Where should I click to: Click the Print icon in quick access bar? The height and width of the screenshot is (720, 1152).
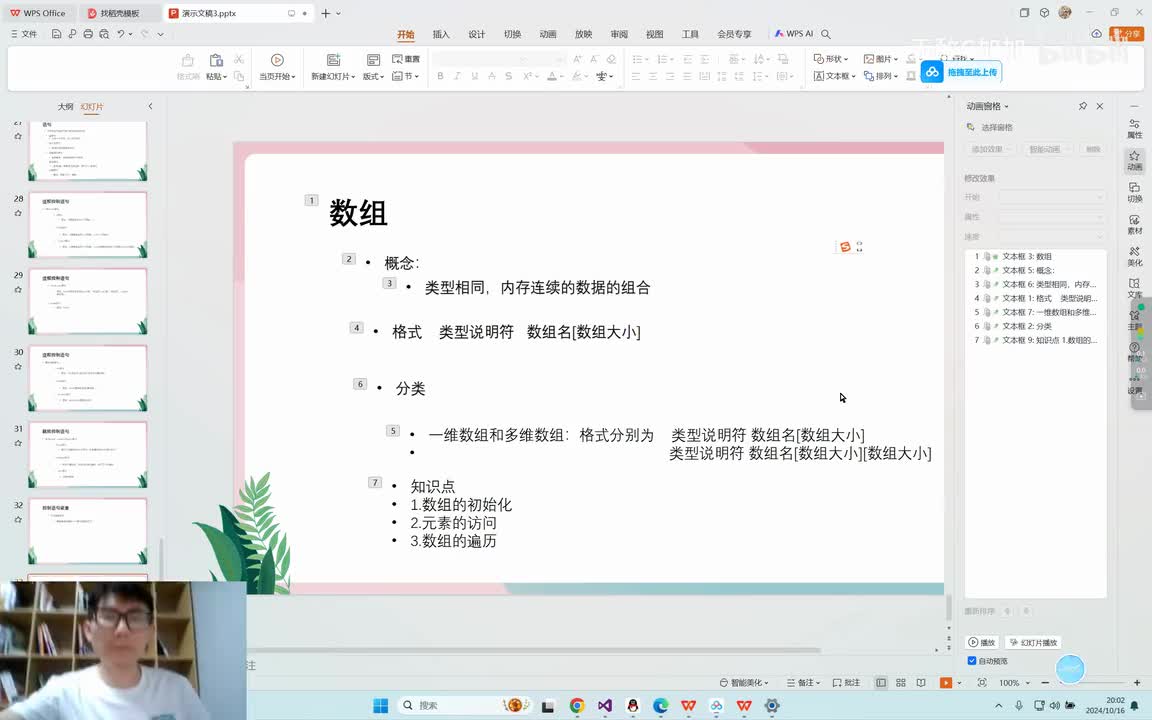(x=88, y=34)
